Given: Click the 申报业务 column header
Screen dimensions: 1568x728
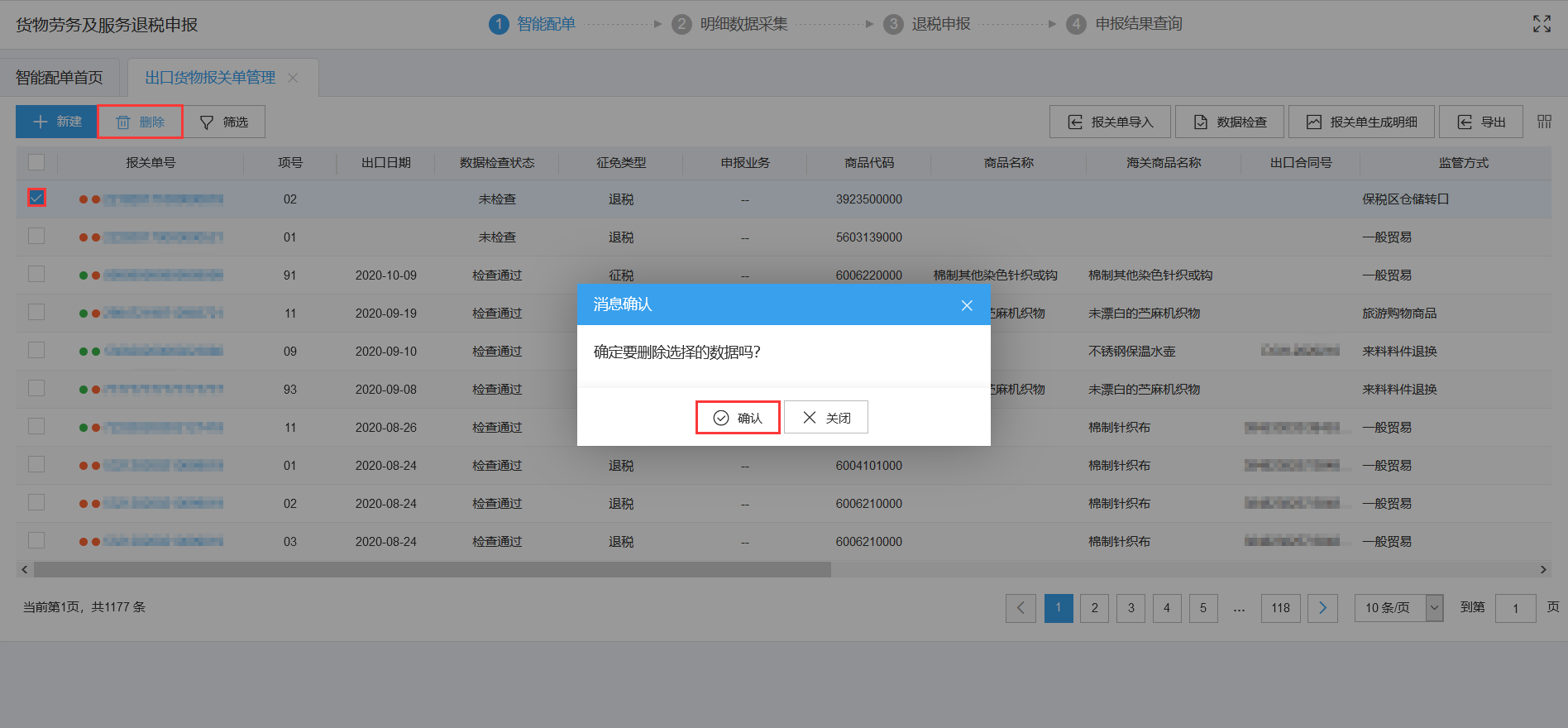Looking at the screenshot, I should click(x=745, y=163).
